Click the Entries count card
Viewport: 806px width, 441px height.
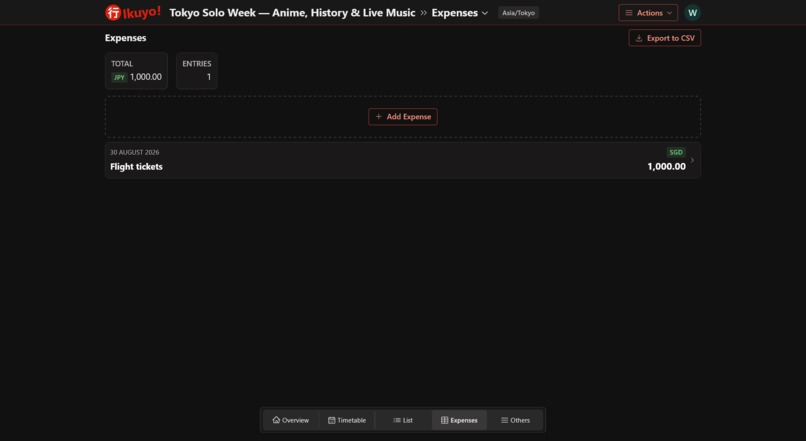(197, 70)
